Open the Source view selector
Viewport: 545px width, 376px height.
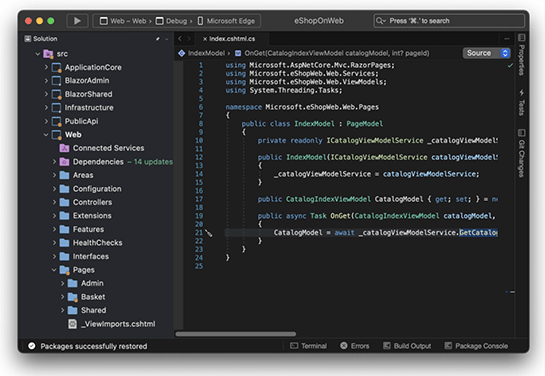coord(487,53)
